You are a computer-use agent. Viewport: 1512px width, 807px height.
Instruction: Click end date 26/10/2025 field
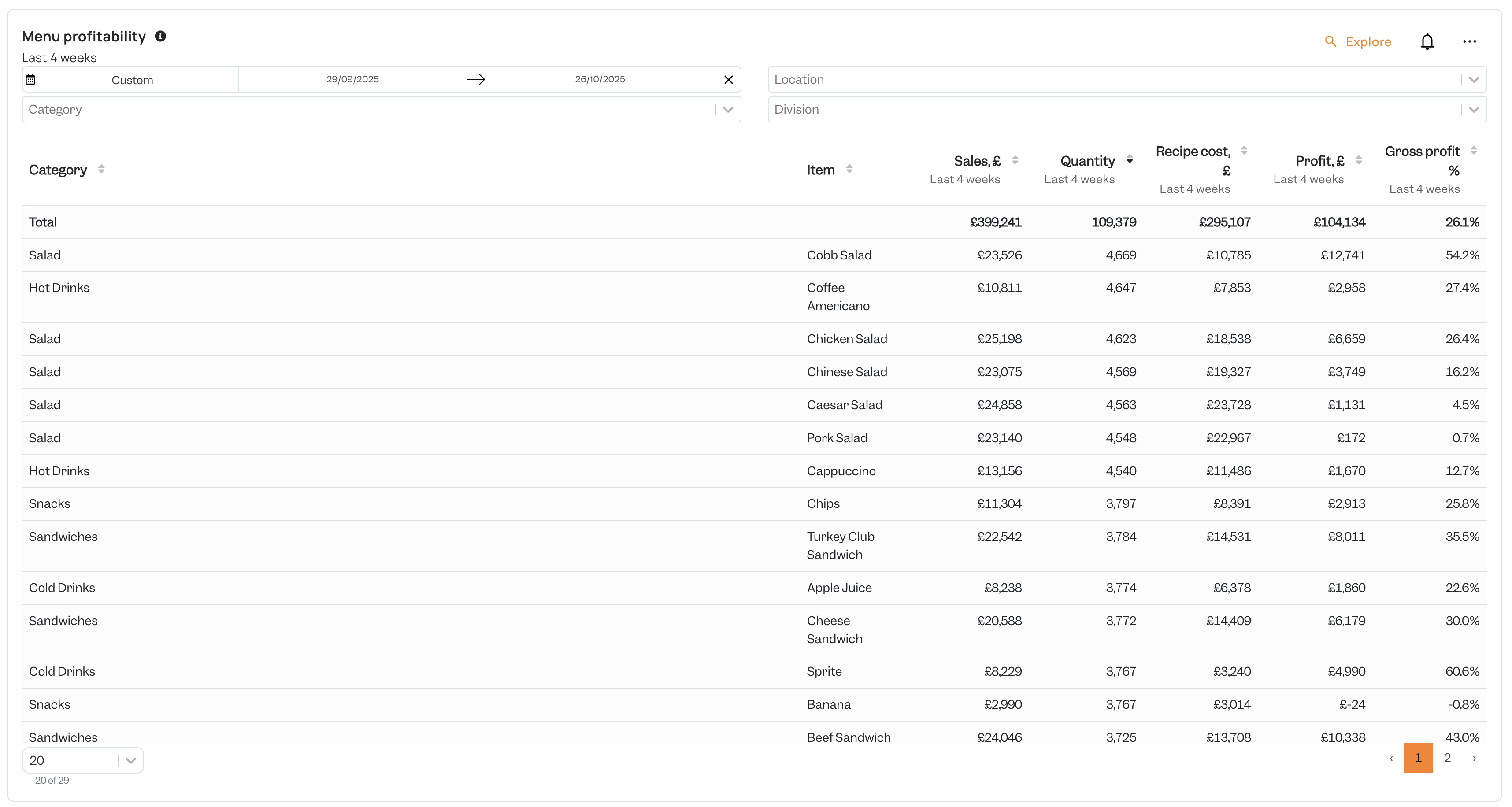[600, 79]
